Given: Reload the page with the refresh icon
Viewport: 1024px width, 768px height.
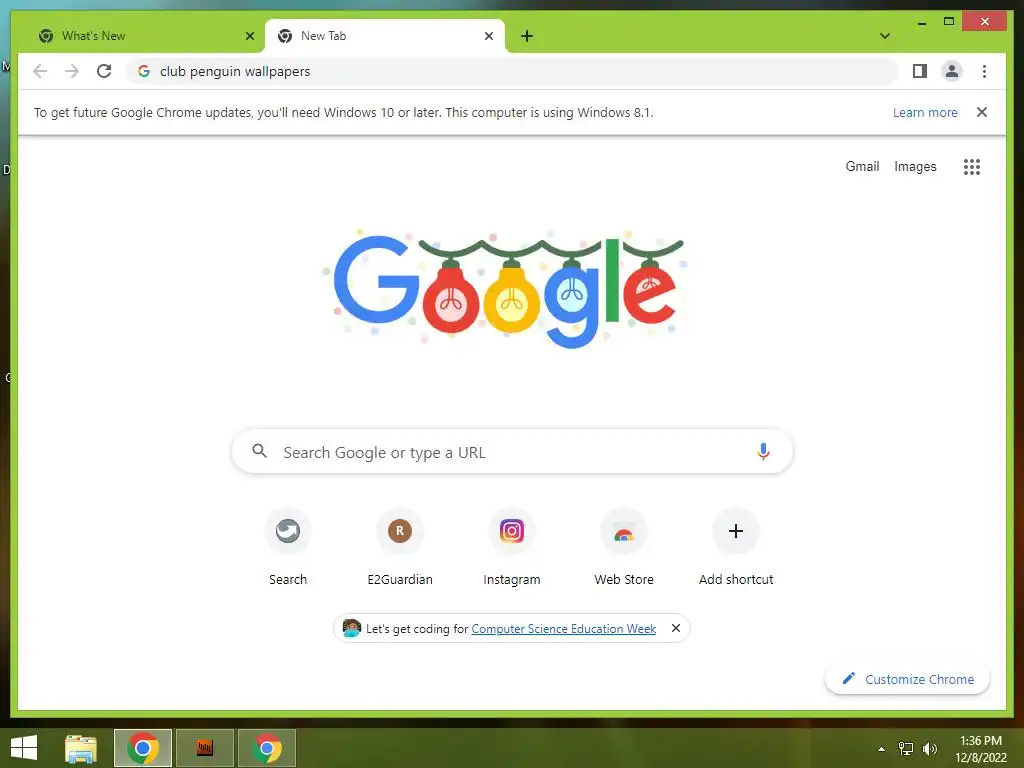Looking at the screenshot, I should 104,71.
